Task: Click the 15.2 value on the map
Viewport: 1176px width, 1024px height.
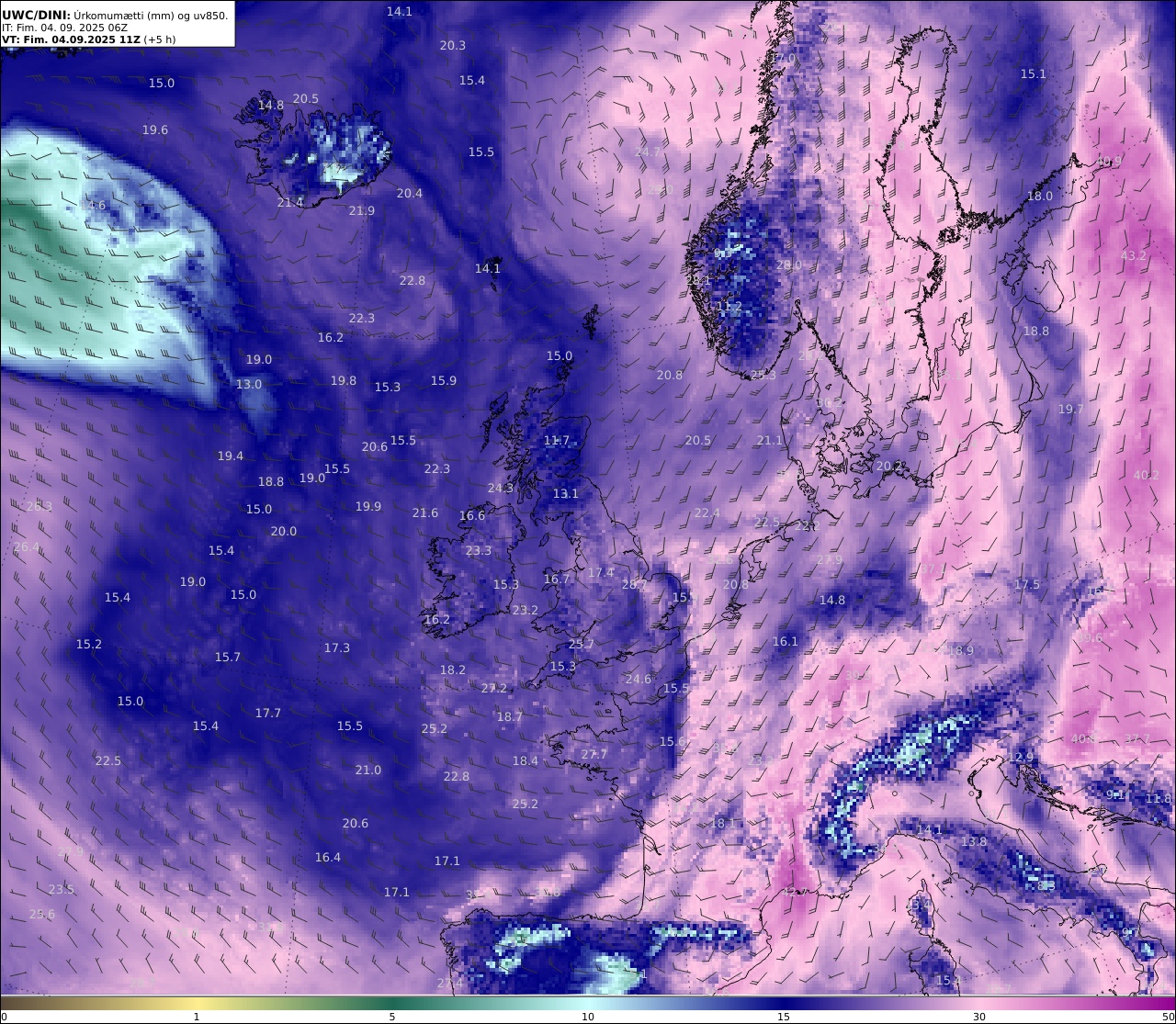Action: pos(89,644)
